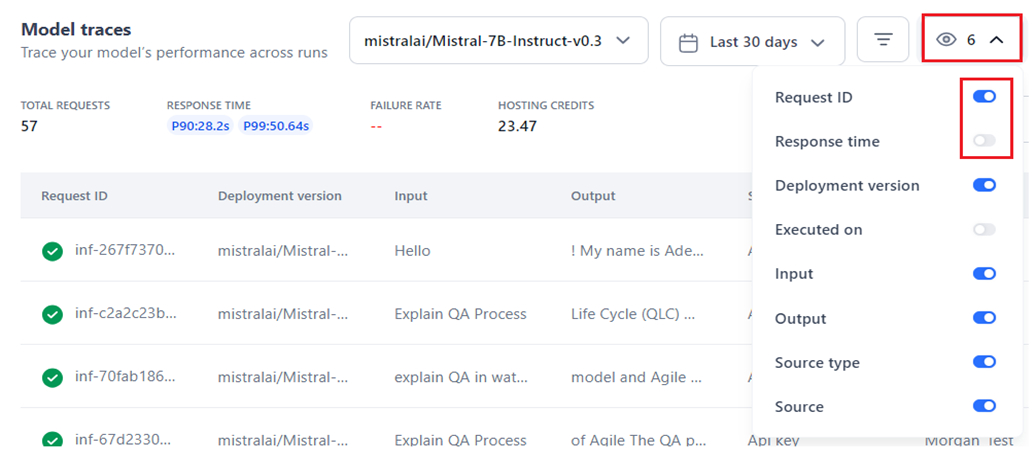
Task: Collapse the column menu using the chevron
Action: [x=996, y=40]
